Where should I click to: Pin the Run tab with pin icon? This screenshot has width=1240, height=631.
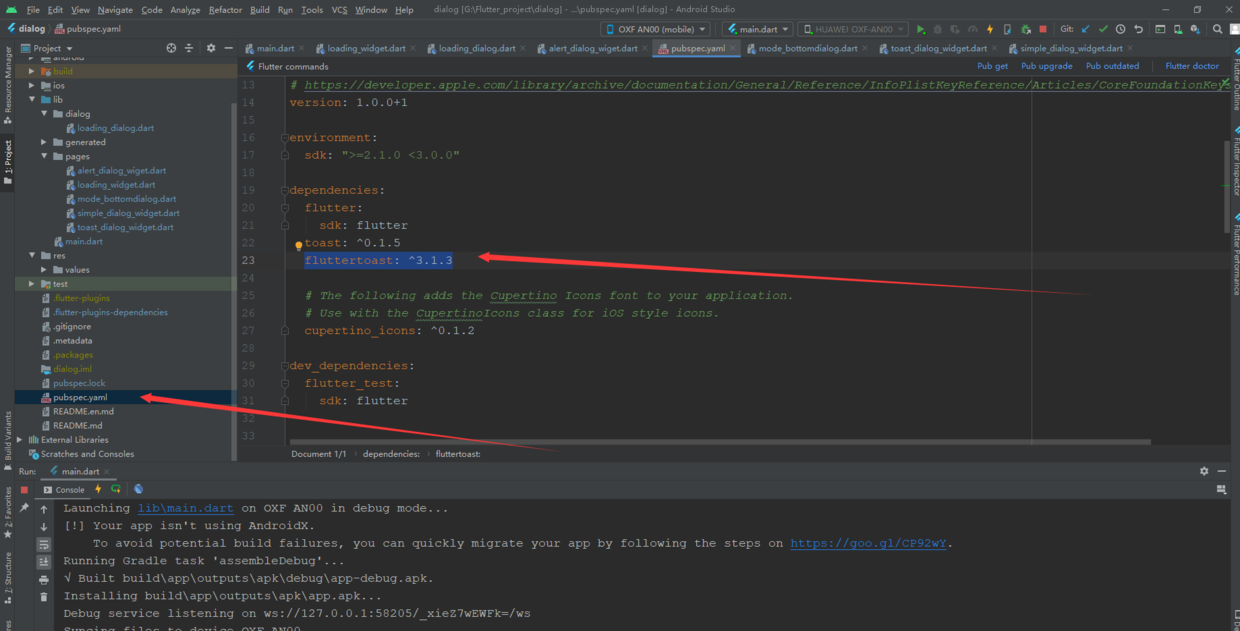tap(24, 508)
